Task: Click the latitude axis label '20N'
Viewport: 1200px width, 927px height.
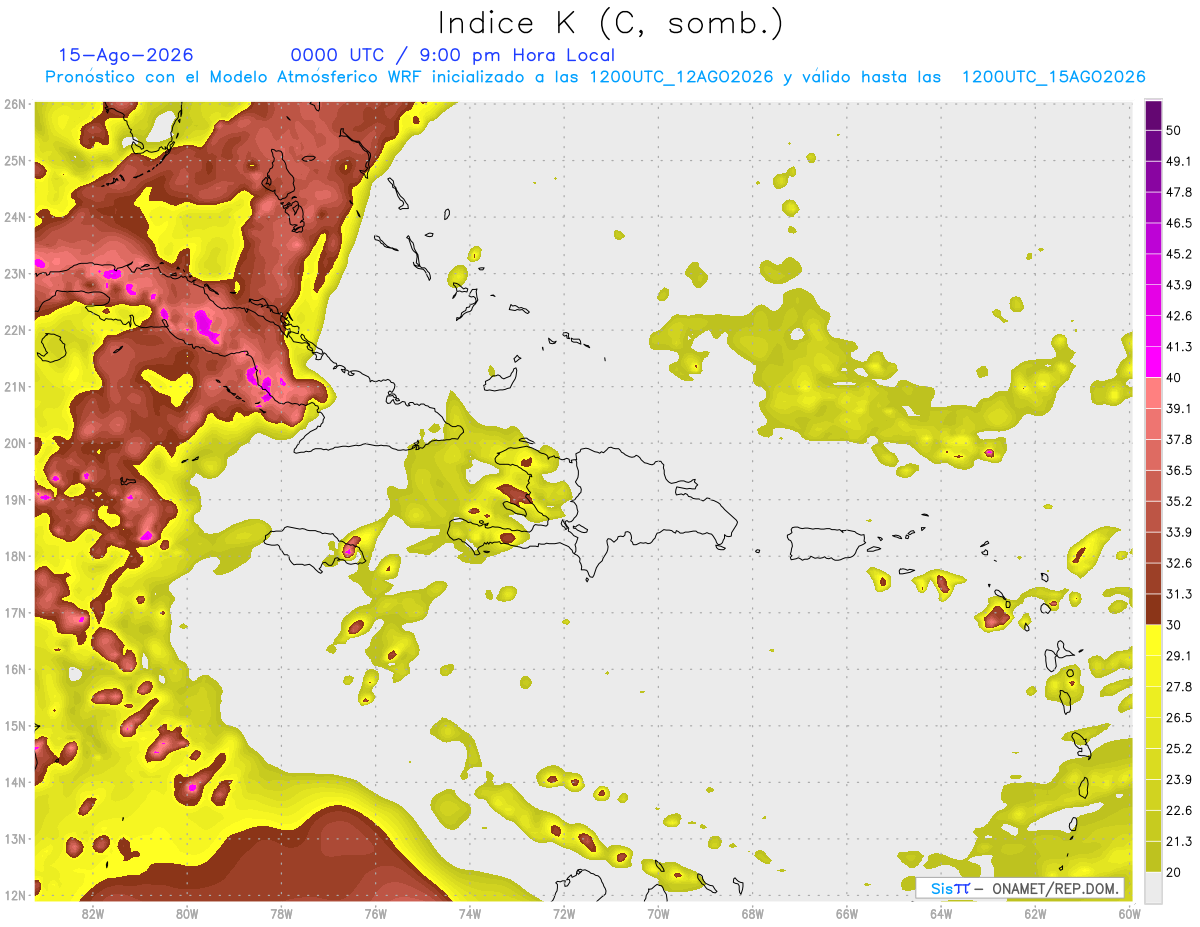Action: 15,443
